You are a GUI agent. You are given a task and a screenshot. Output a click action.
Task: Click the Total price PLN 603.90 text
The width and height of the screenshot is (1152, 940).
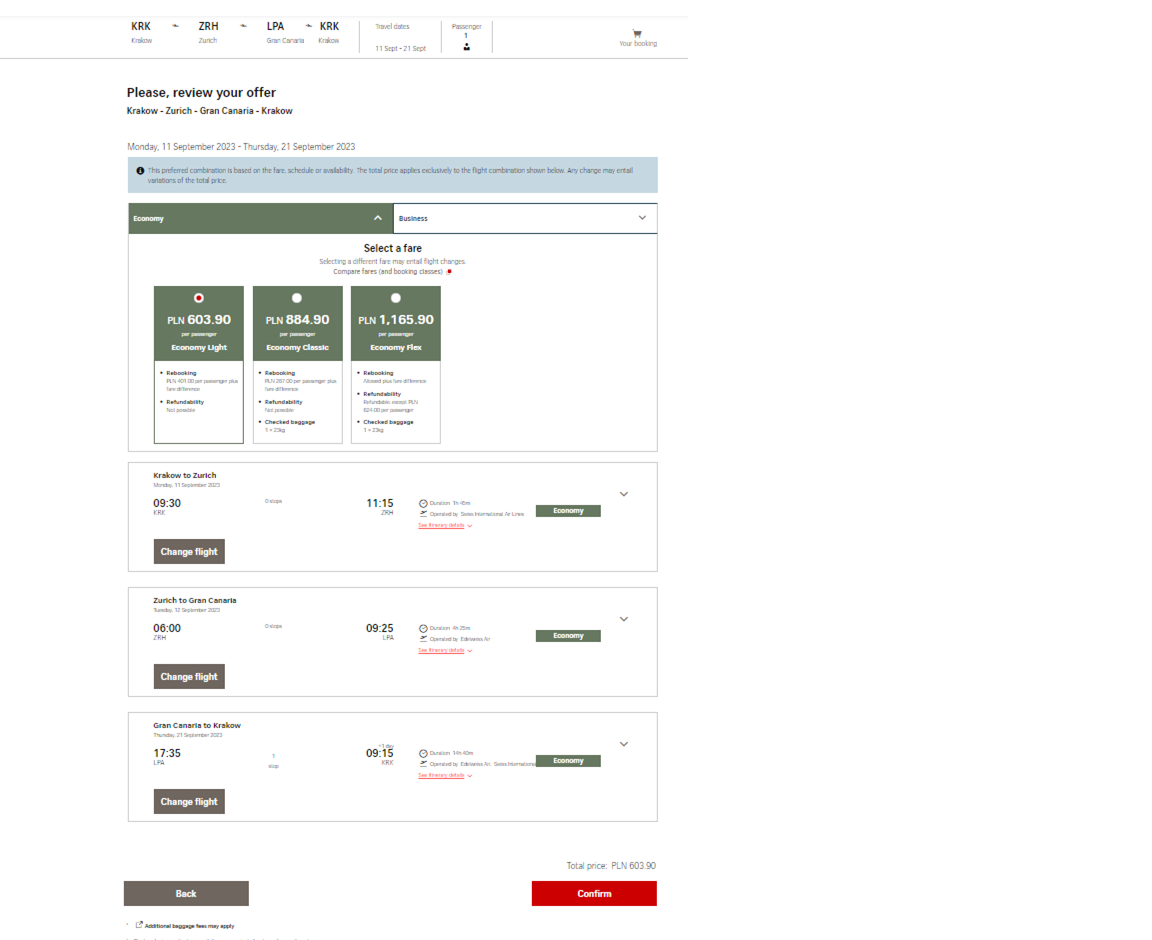611,866
